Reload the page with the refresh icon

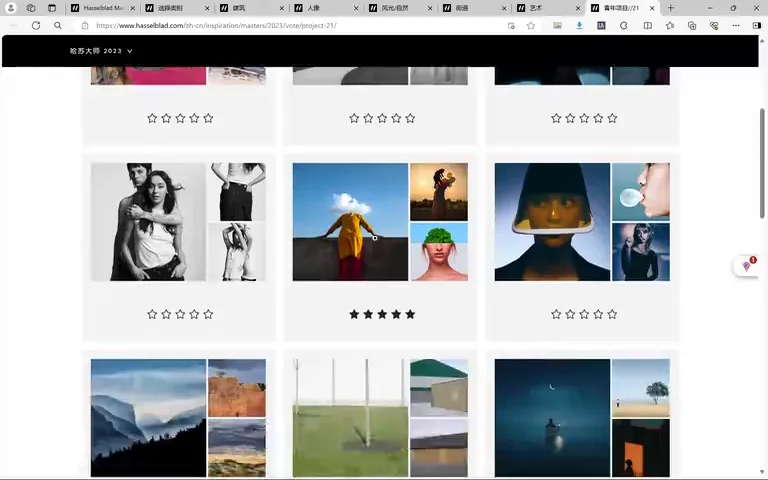click(x=36, y=25)
